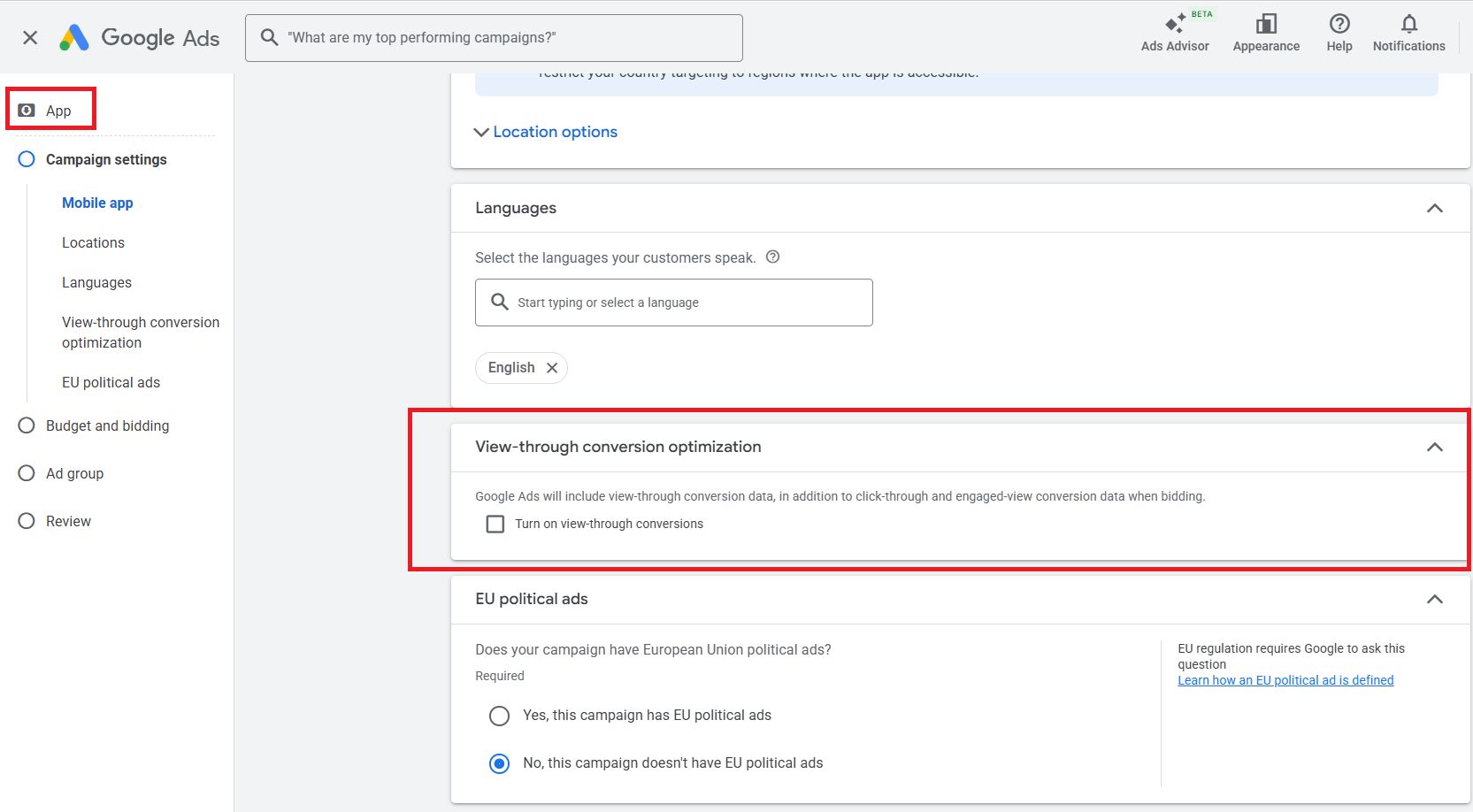The image size is (1473, 812).
Task: Go to Budget and bidding step
Action: click(107, 425)
